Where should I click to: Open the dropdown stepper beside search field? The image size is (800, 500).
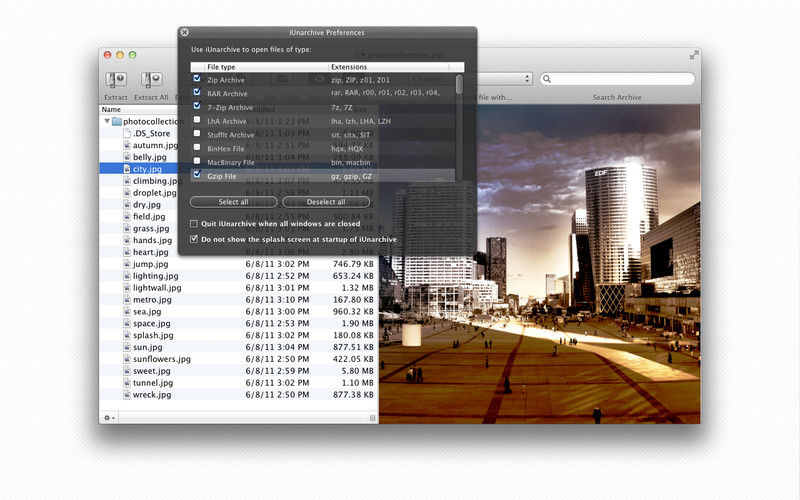527,79
